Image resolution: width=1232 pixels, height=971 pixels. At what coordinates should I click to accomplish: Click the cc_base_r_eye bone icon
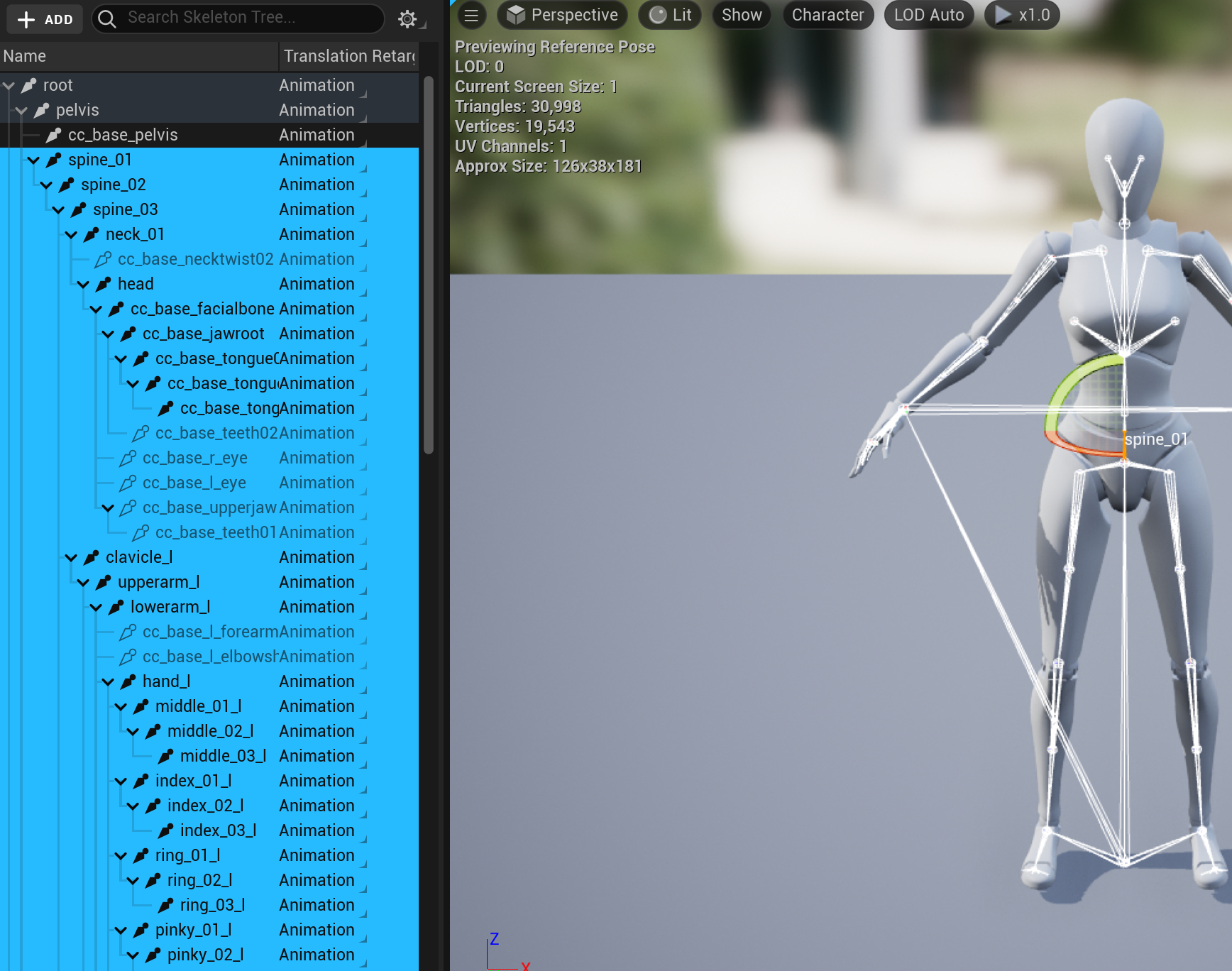click(x=128, y=459)
